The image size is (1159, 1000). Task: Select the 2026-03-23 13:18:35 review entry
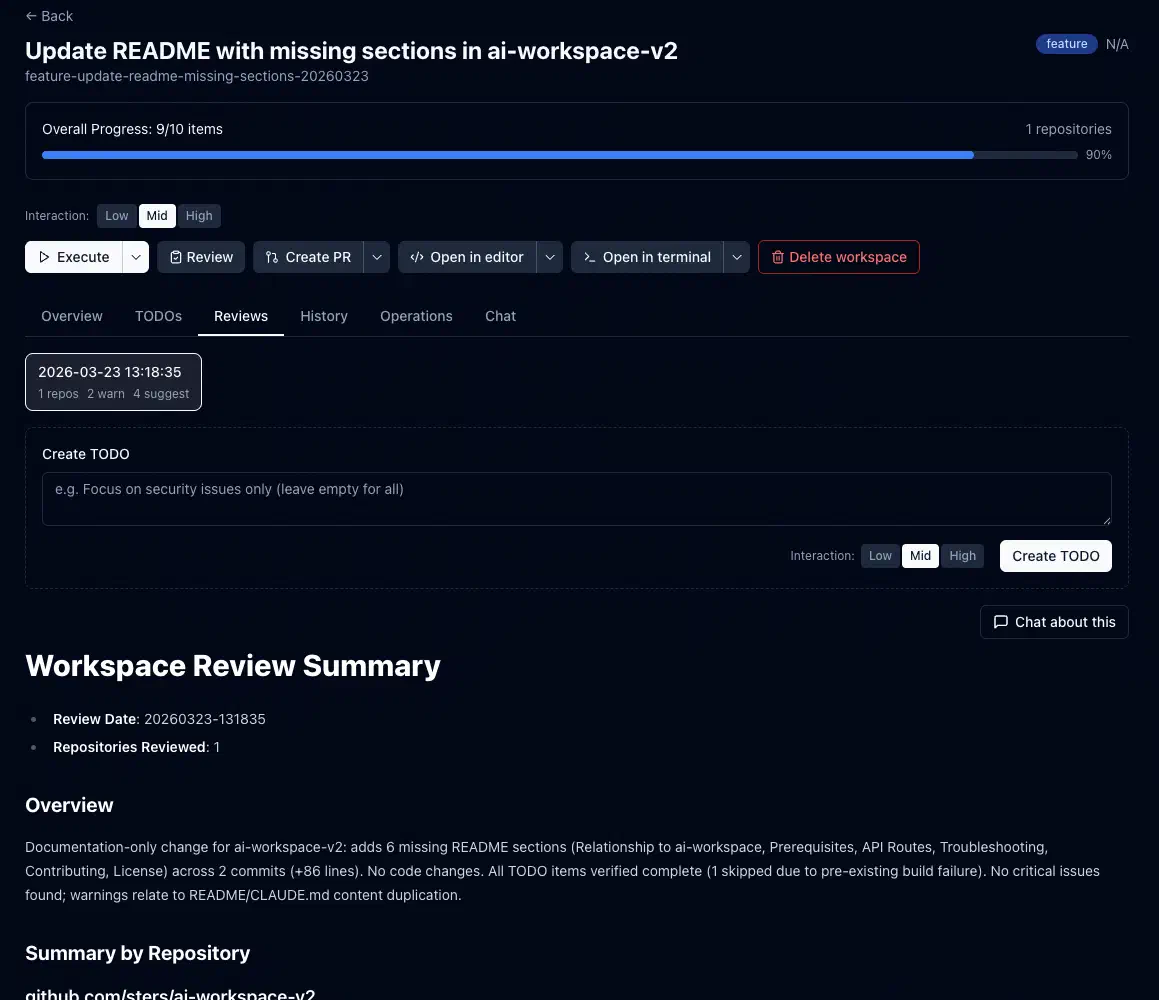(x=113, y=382)
